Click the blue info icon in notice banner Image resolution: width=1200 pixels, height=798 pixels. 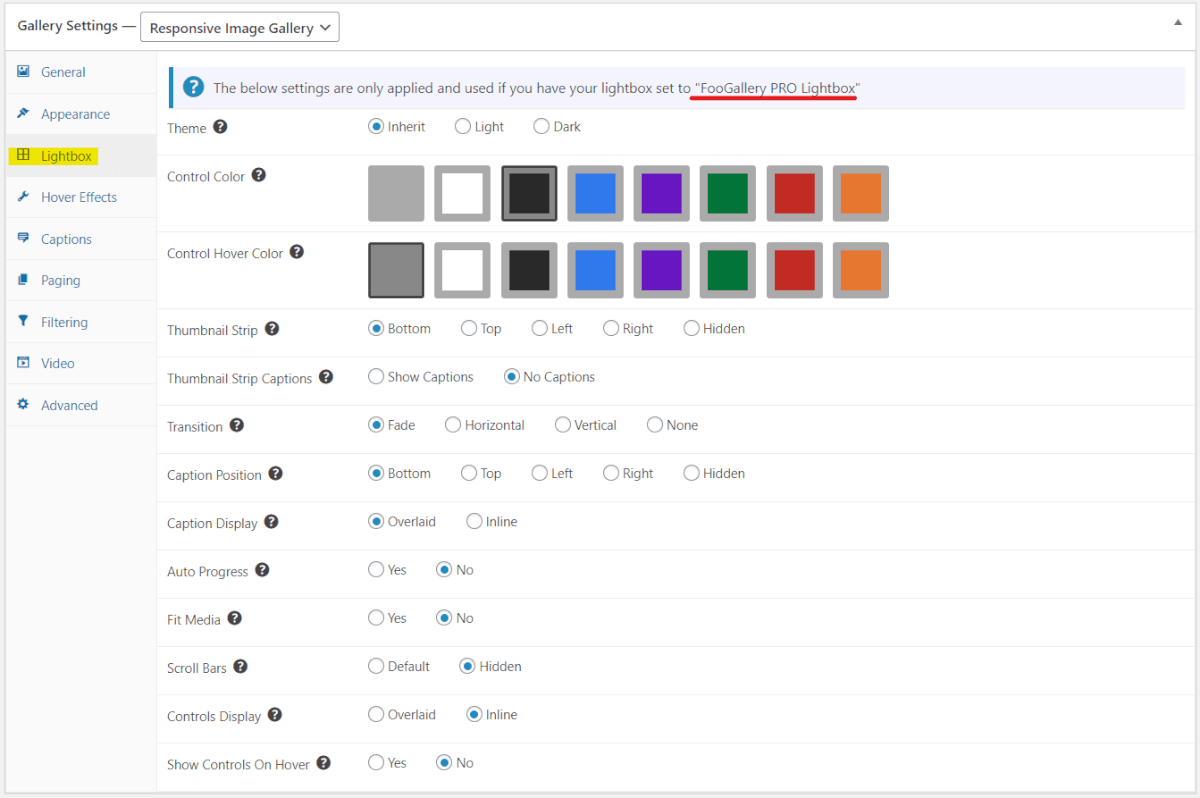[194, 87]
